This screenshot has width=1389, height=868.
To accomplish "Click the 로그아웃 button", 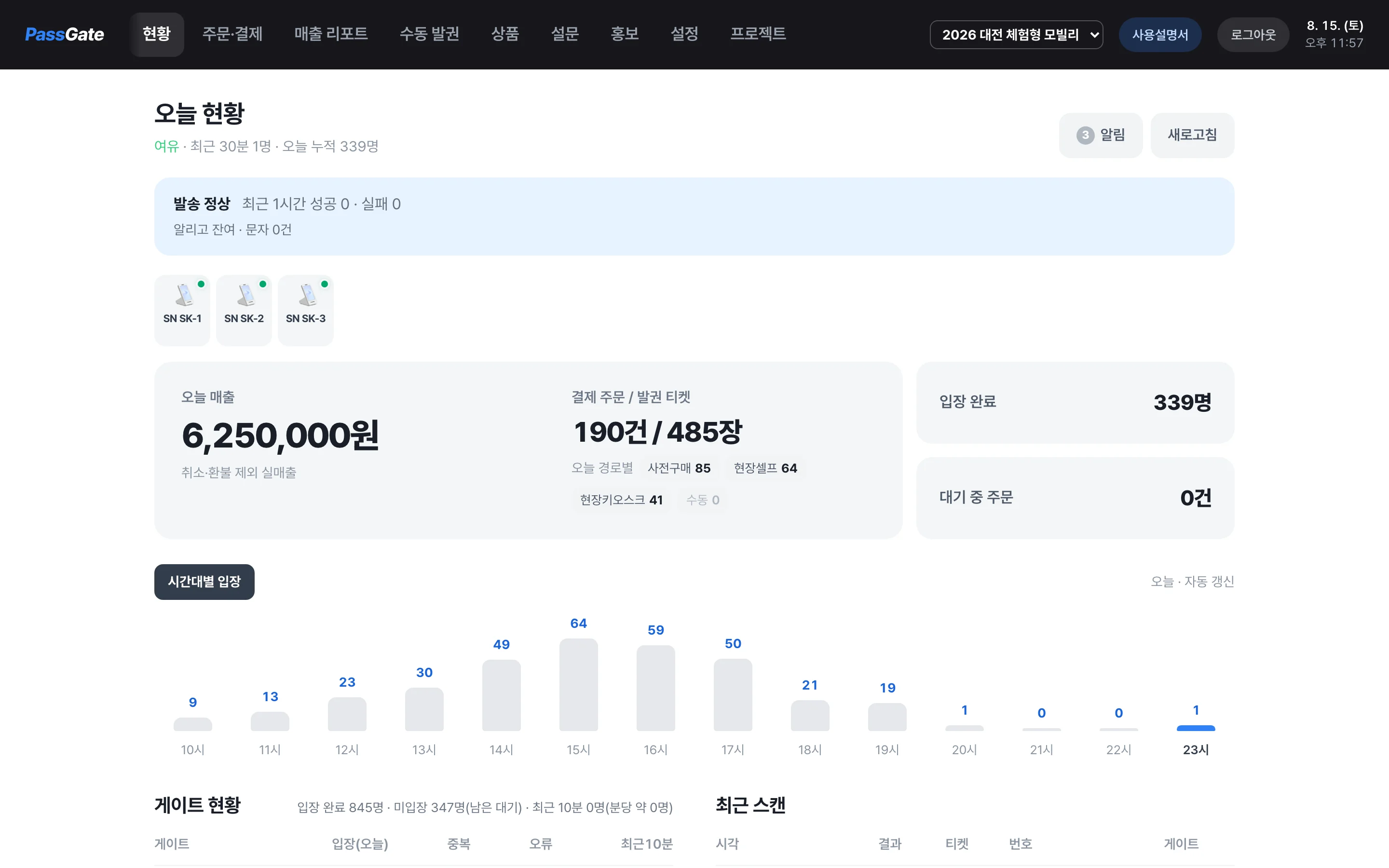I will [1253, 34].
